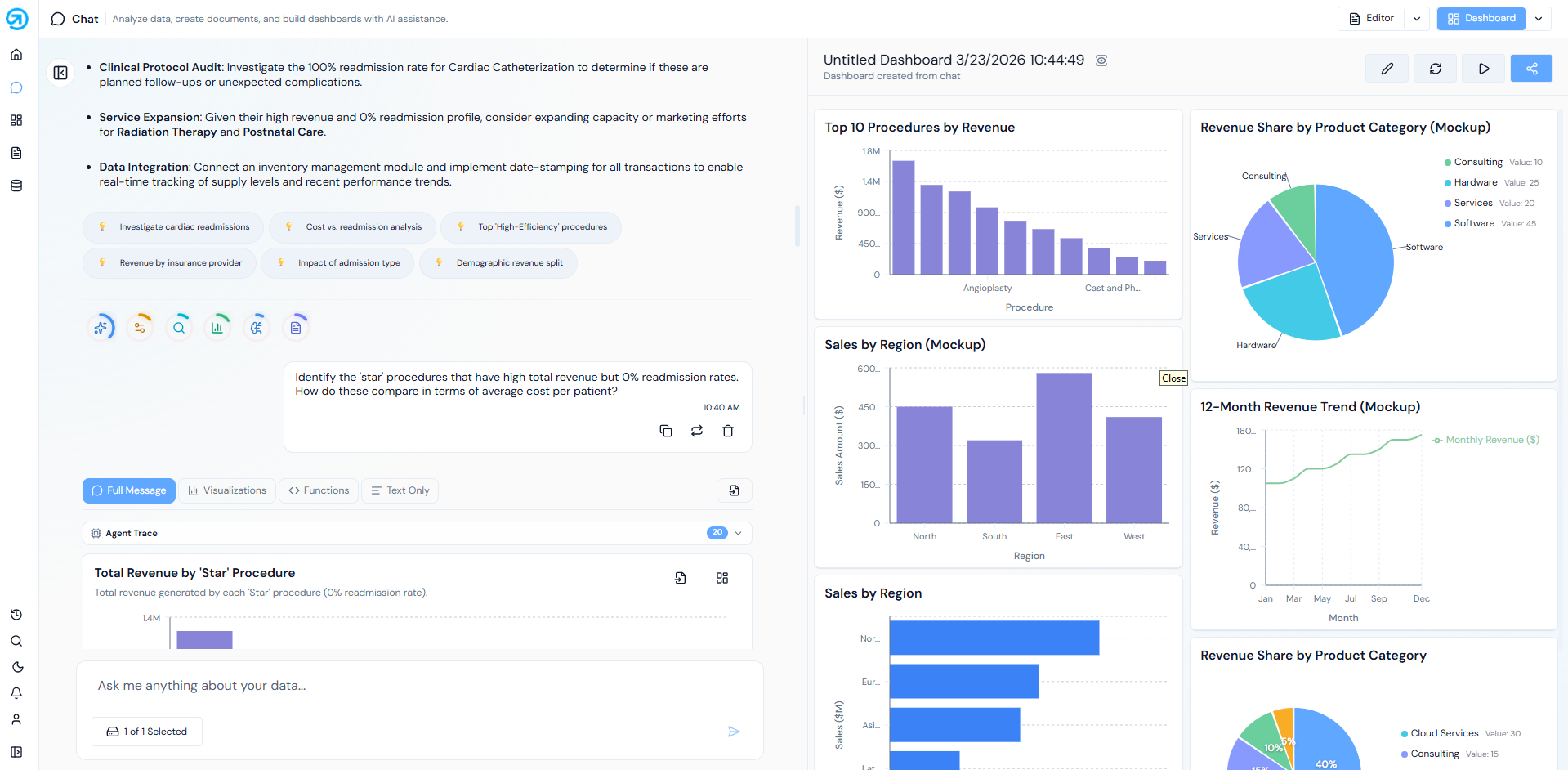Click the message input field

[420, 686]
